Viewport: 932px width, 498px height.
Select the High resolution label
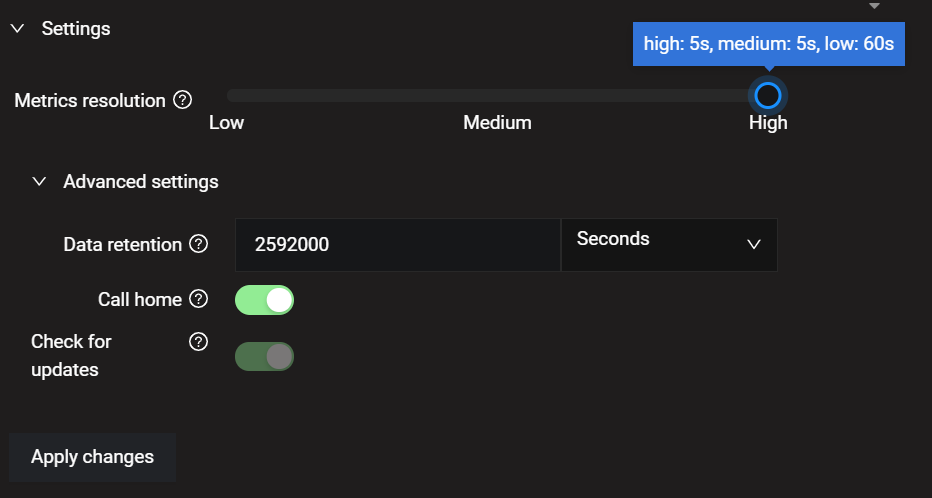pyautogui.click(x=768, y=123)
